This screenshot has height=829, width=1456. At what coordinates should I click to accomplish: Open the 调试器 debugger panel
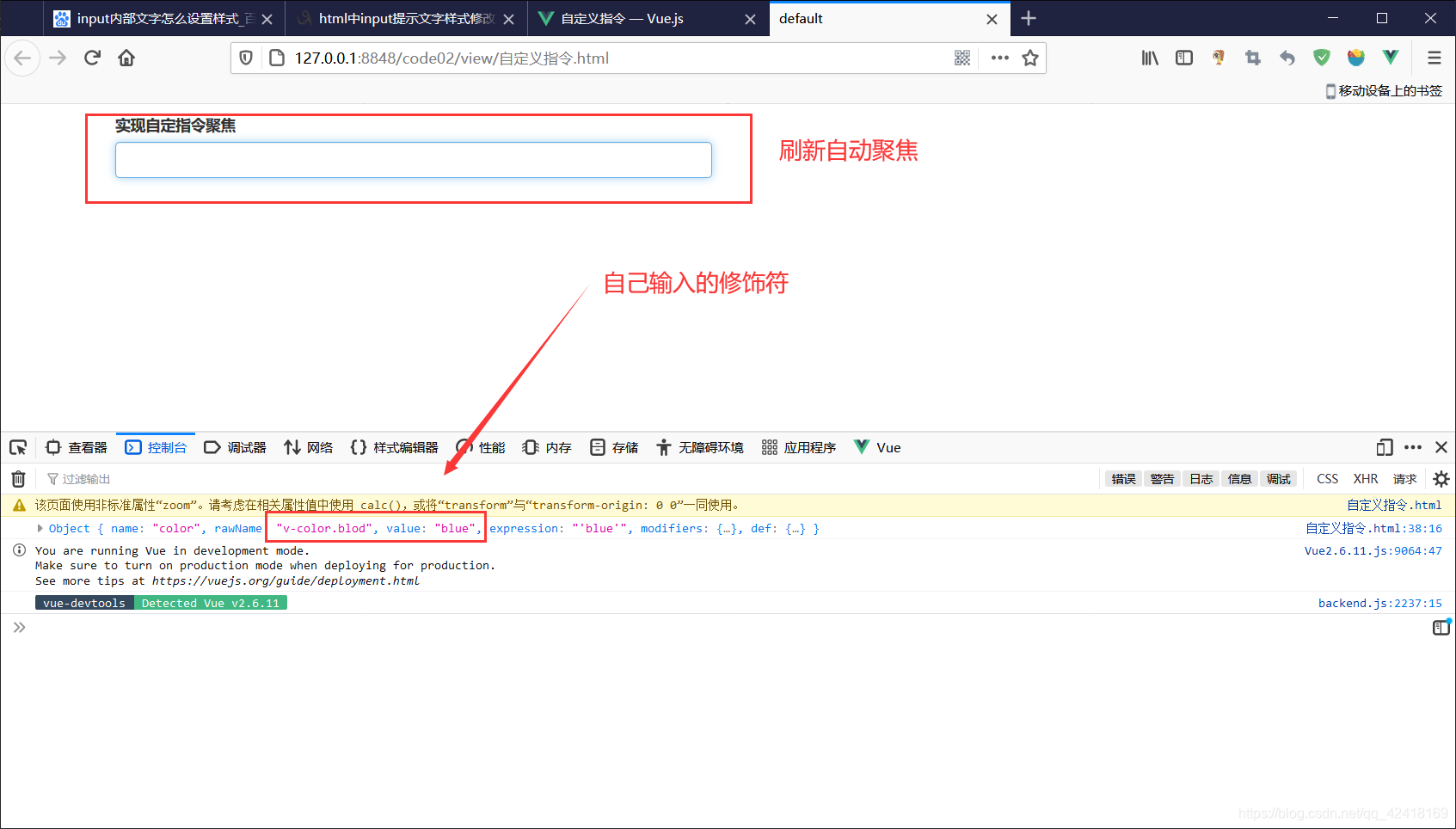235,448
